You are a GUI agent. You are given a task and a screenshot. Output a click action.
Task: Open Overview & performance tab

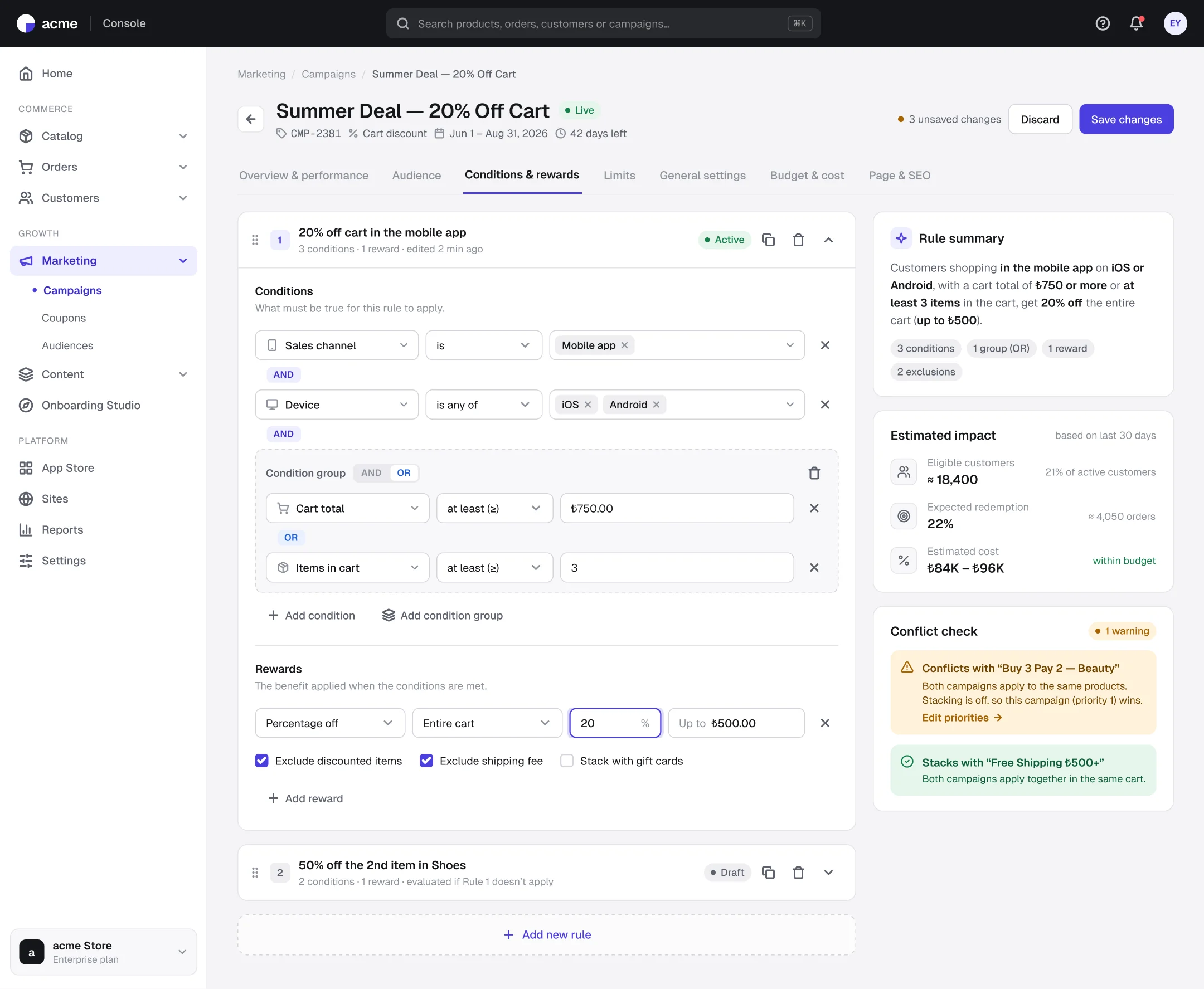[304, 176]
